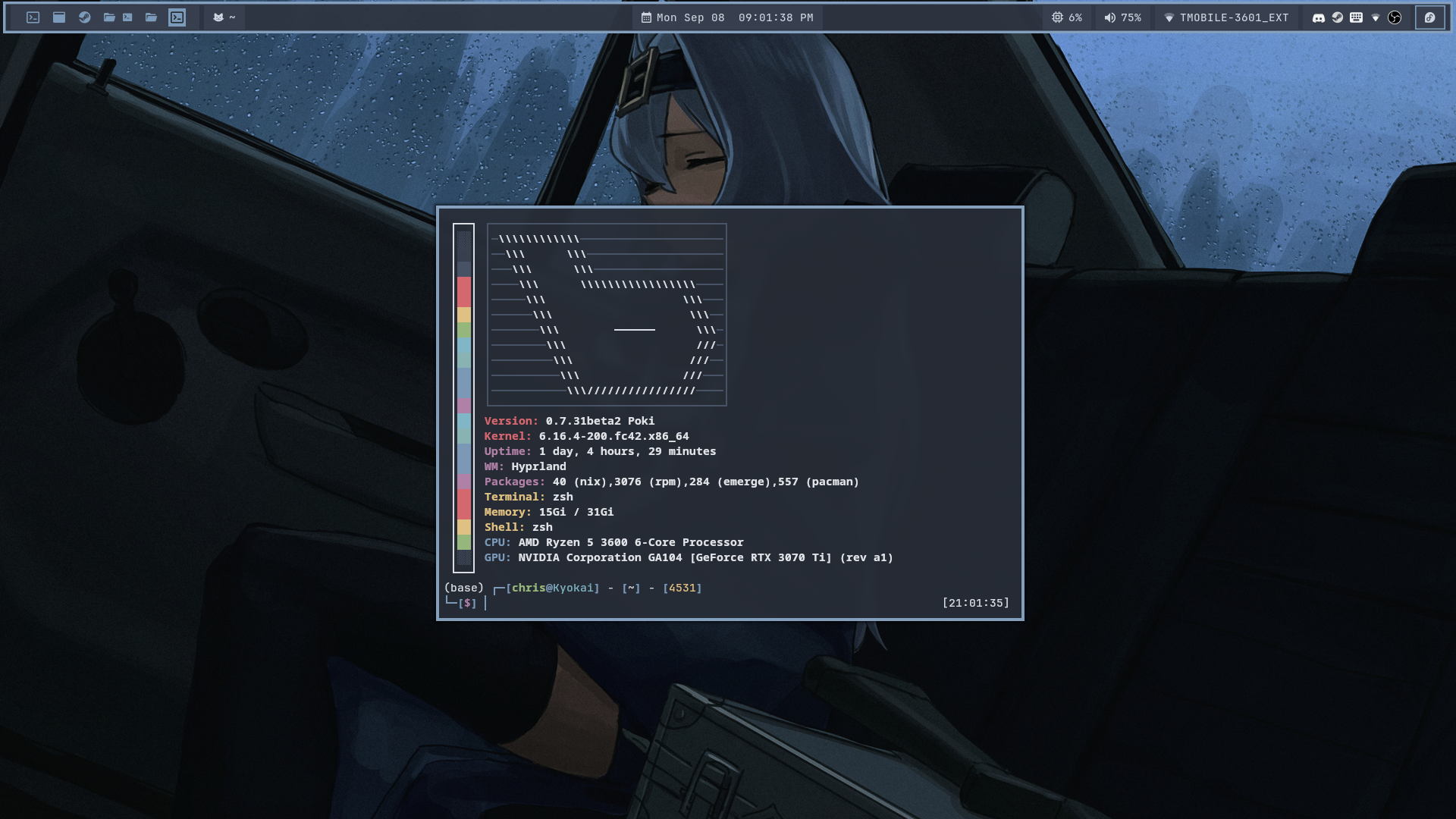This screenshot has width=1456, height=819.
Task: Click the small network tray icon
Action: (x=1376, y=17)
